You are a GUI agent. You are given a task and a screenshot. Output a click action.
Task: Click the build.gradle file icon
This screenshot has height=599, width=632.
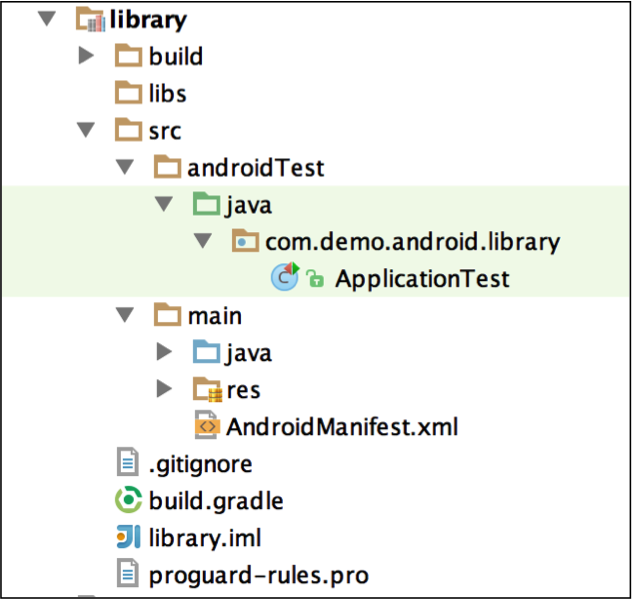point(128,500)
